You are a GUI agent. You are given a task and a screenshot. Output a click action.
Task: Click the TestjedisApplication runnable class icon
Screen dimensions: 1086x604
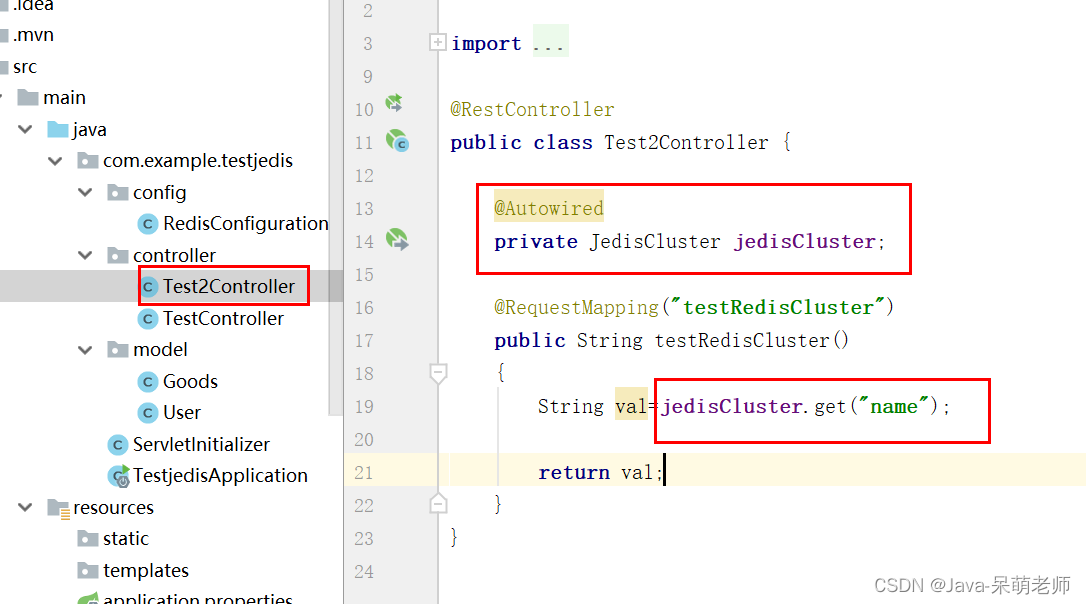coord(118,476)
